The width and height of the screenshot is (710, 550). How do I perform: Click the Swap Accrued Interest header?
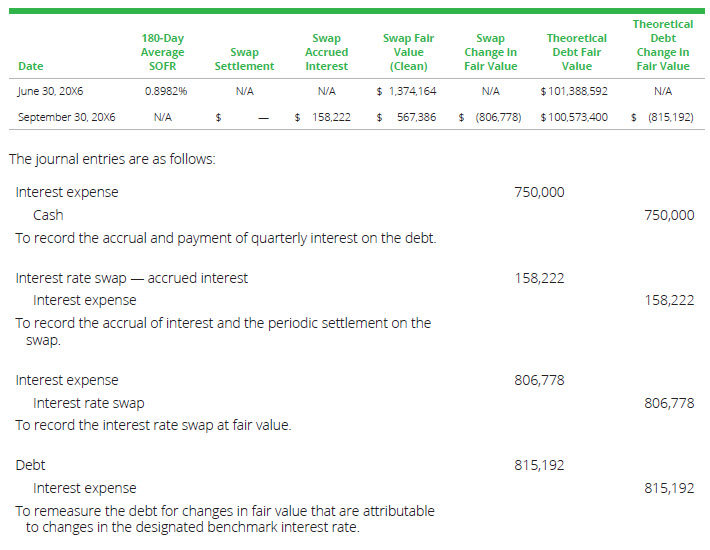[x=326, y=52]
